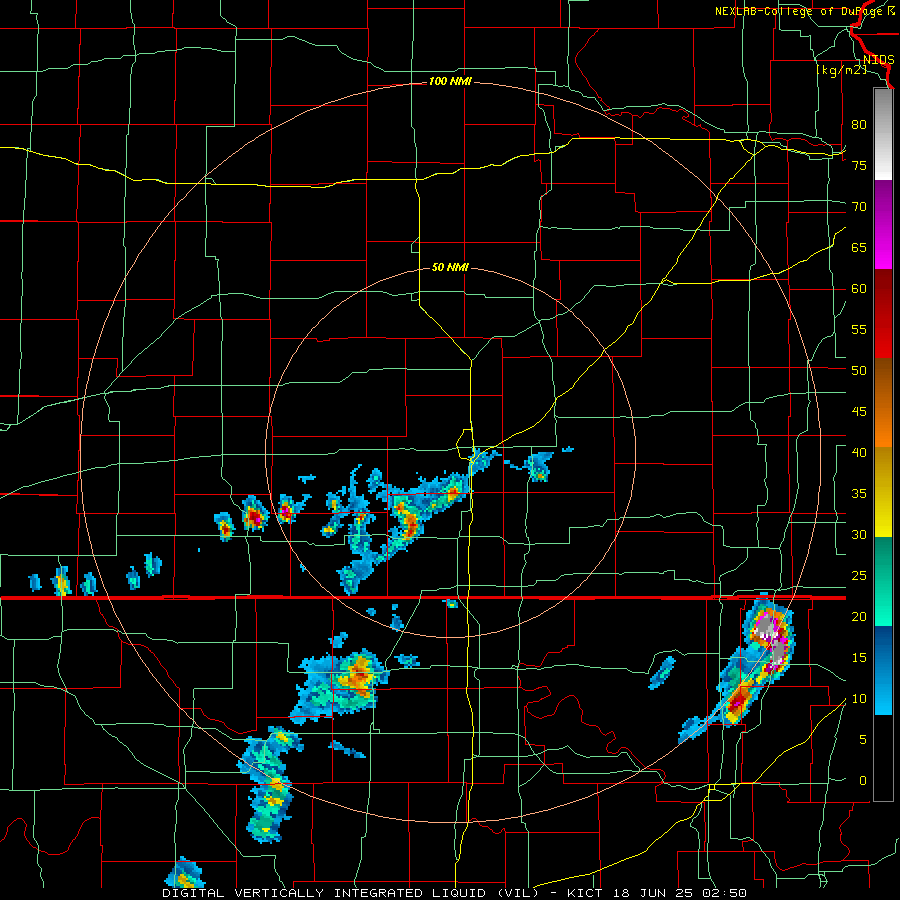The width and height of the screenshot is (900, 900).
Task: Click the "5" value on the scale
Action: (863, 740)
